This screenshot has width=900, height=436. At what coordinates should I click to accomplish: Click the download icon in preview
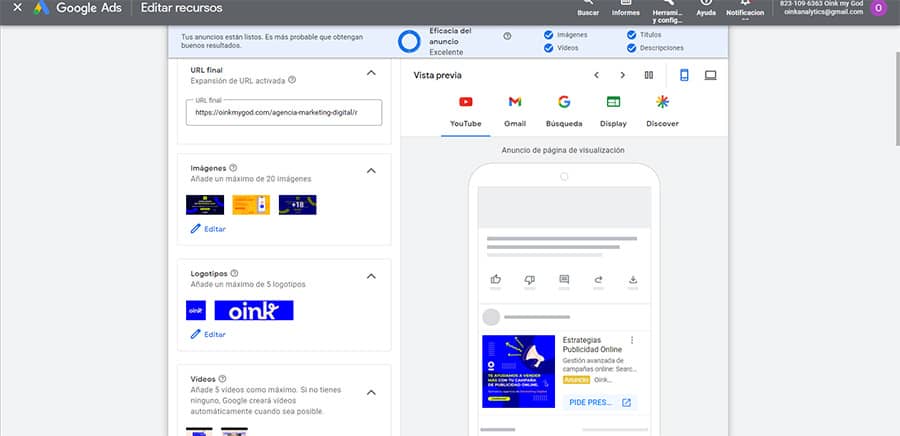pyautogui.click(x=633, y=279)
